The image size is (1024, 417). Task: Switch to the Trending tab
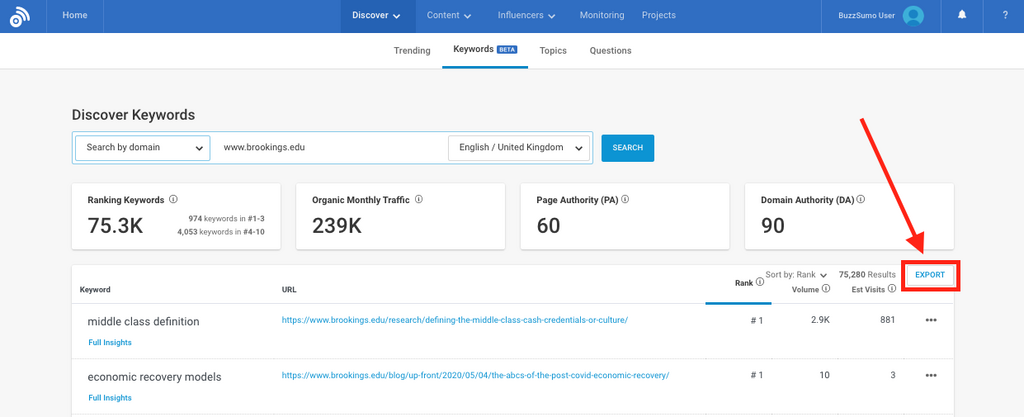pyautogui.click(x=411, y=51)
